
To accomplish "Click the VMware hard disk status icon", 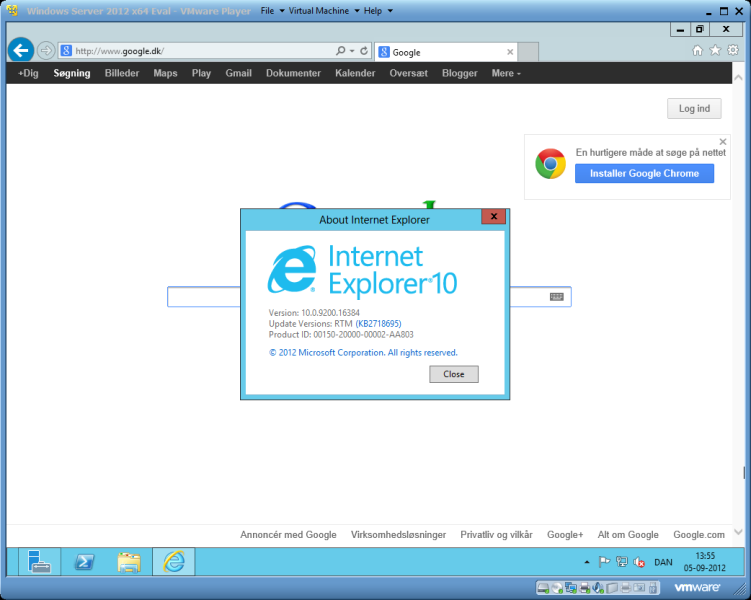I will pyautogui.click(x=543, y=588).
